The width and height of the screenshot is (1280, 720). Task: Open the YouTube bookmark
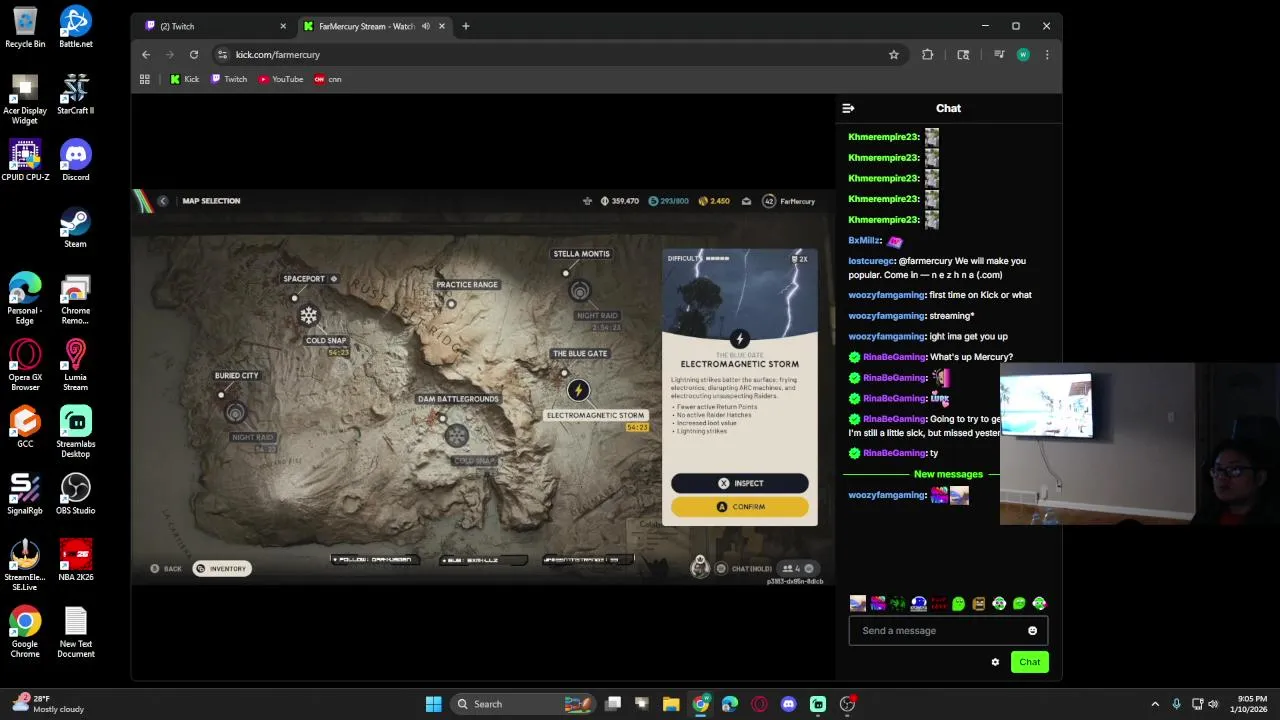(x=281, y=79)
